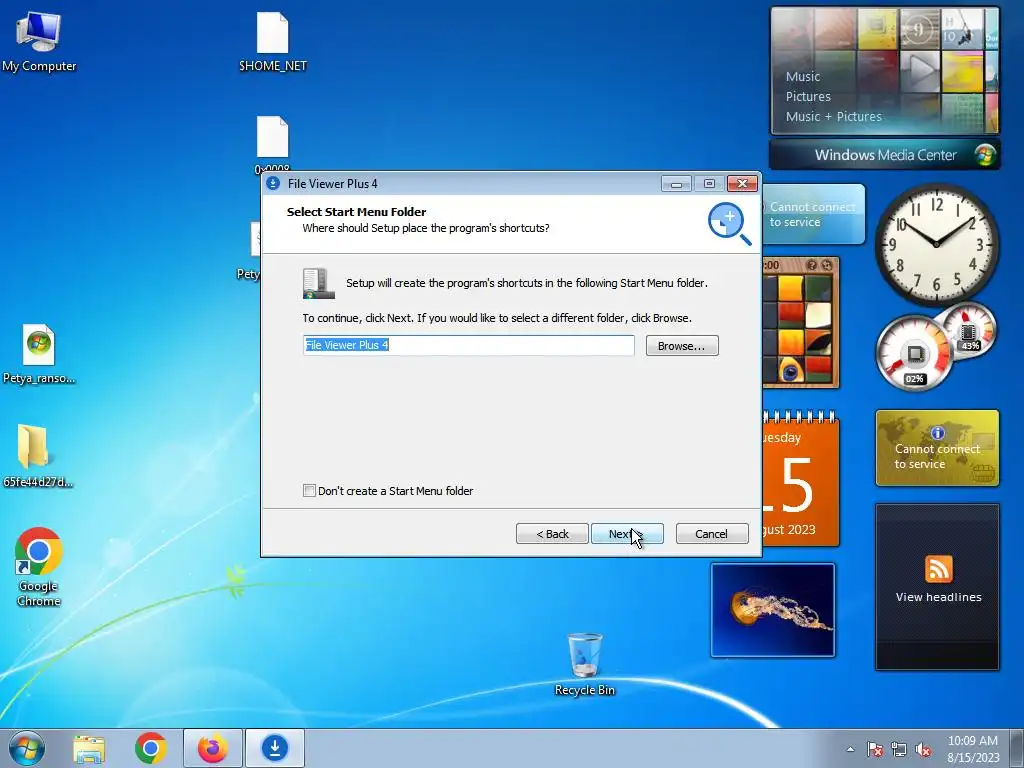Click the installer title bar download icon
Screen dimensions: 1024x768
[x=273, y=184]
